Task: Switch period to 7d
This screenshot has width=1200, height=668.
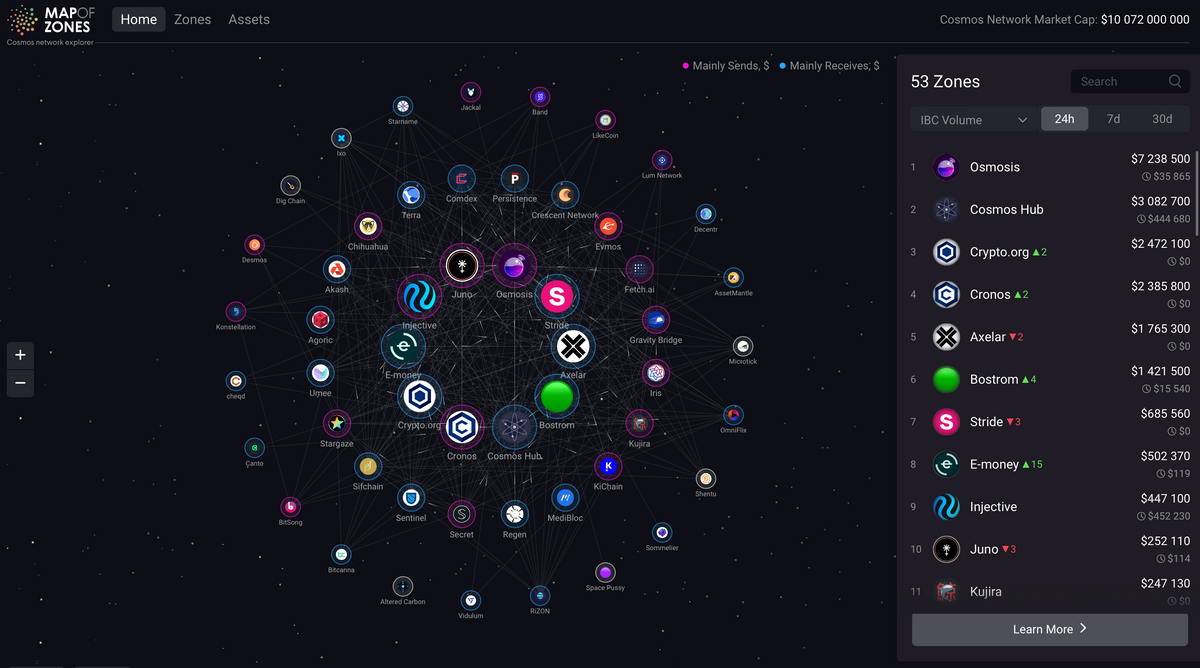Action: click(1113, 119)
